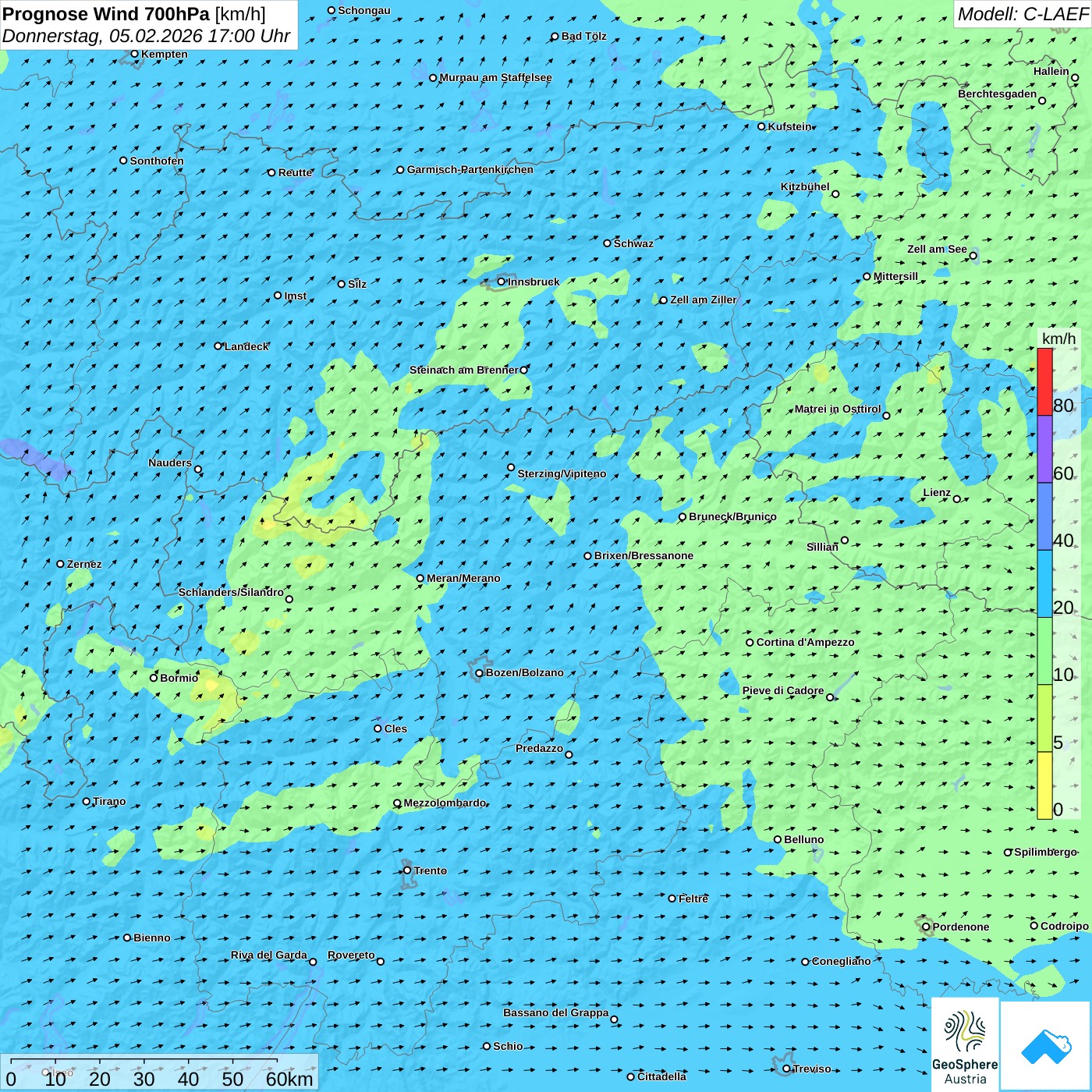Image resolution: width=1092 pixels, height=1092 pixels.
Task: Click the Bozen/Bolzano city marker
Action: tap(479, 673)
